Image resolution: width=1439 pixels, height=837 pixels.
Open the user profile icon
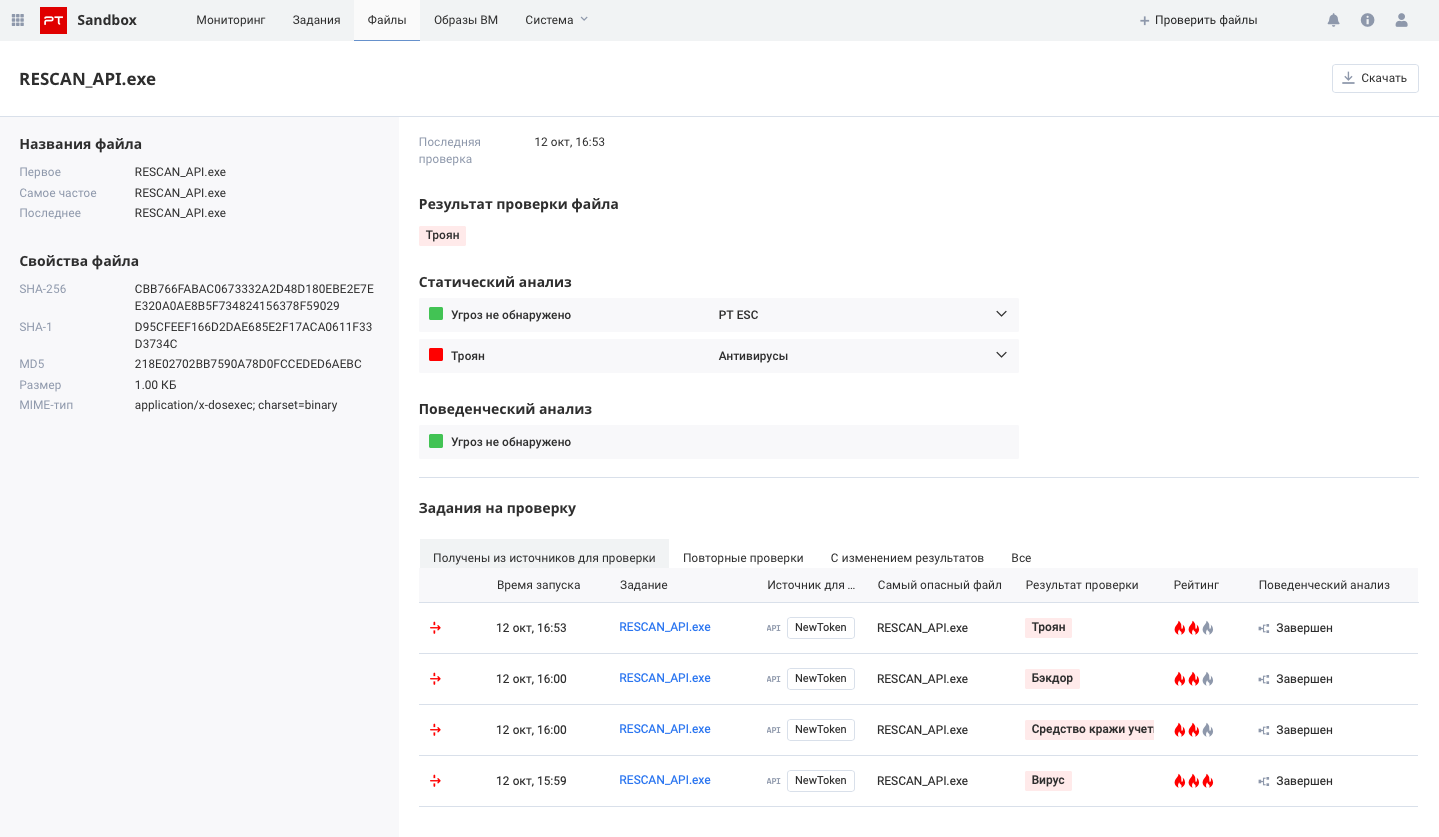(x=1401, y=20)
